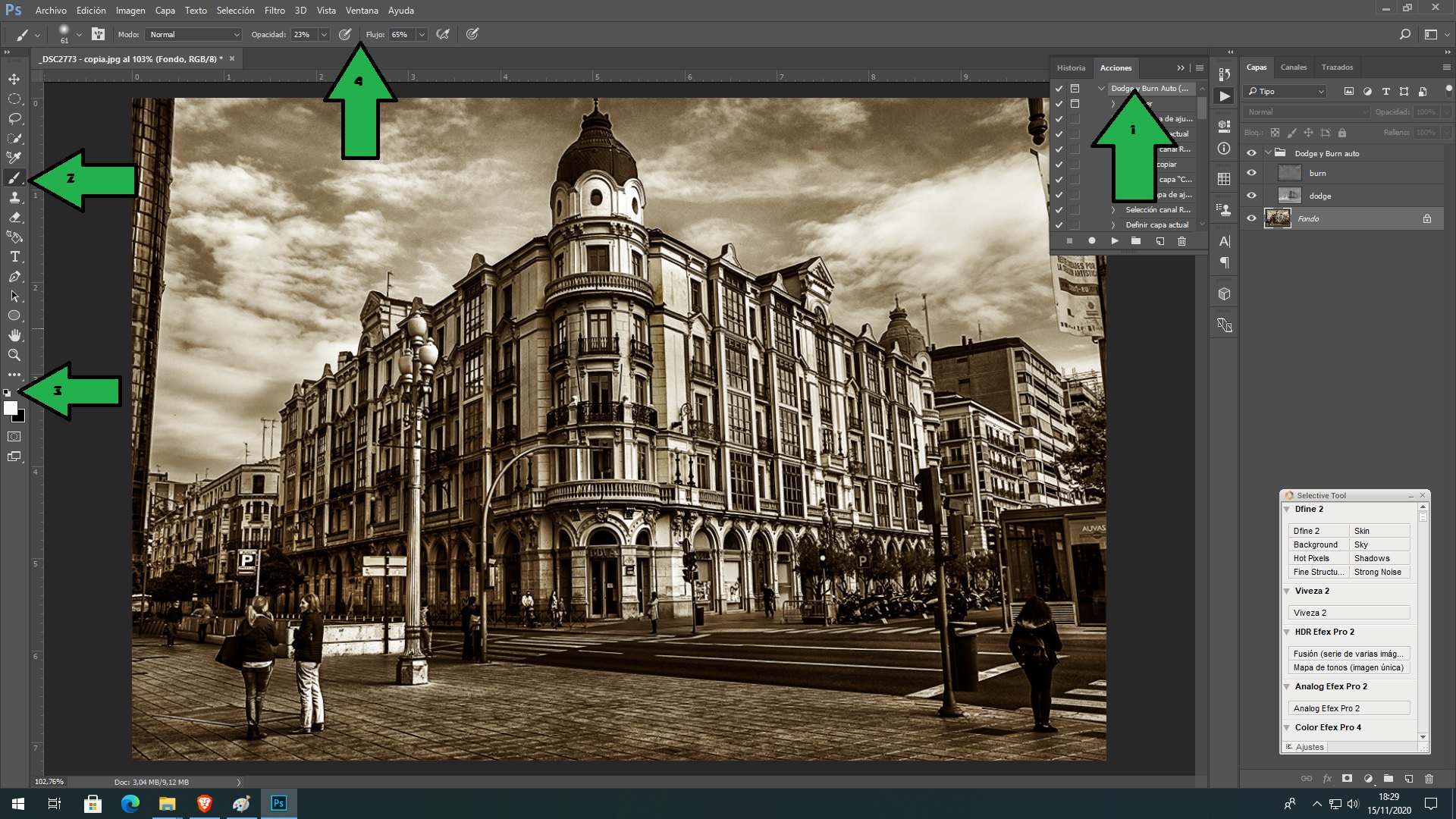Open the Information panel icon

click(x=1224, y=149)
